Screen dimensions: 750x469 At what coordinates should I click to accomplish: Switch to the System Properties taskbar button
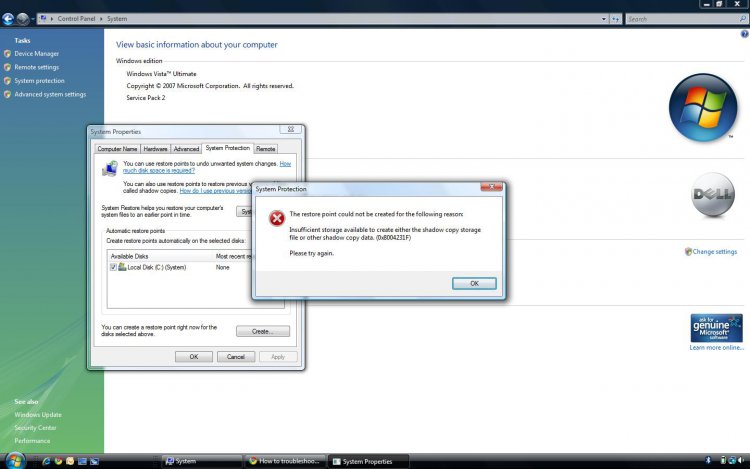369,461
